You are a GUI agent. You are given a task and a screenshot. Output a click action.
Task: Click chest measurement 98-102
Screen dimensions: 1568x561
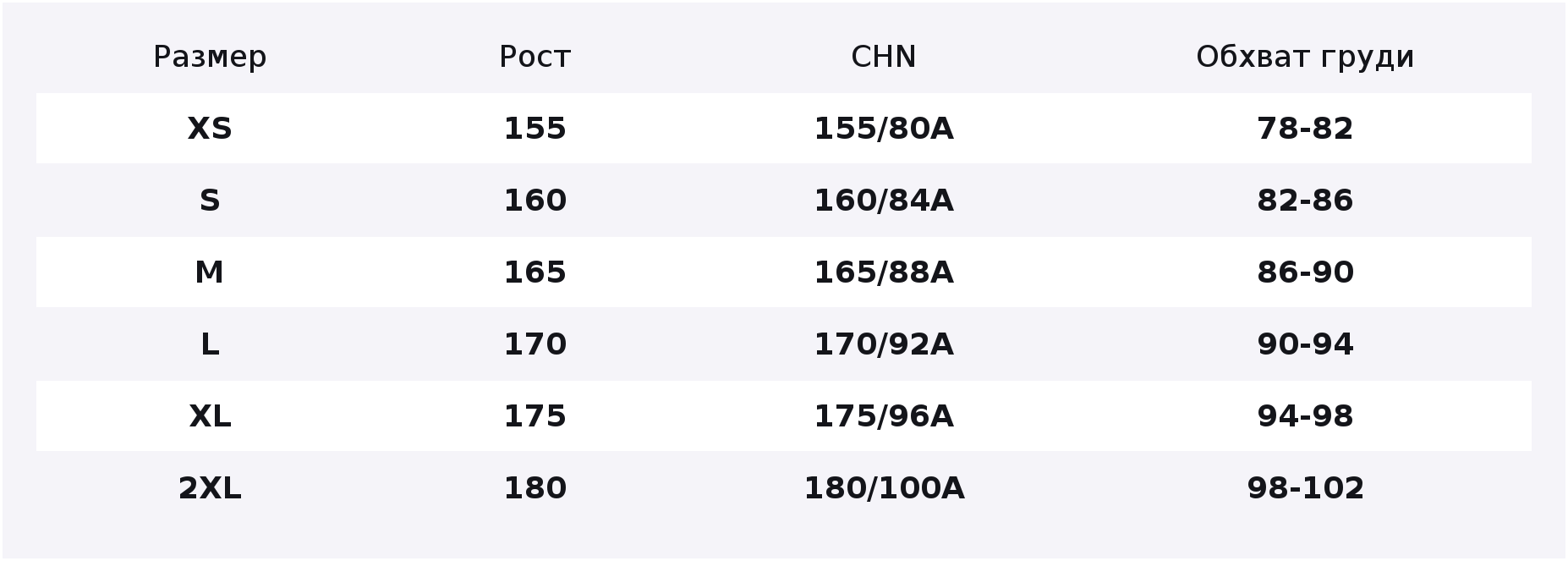point(1305,488)
